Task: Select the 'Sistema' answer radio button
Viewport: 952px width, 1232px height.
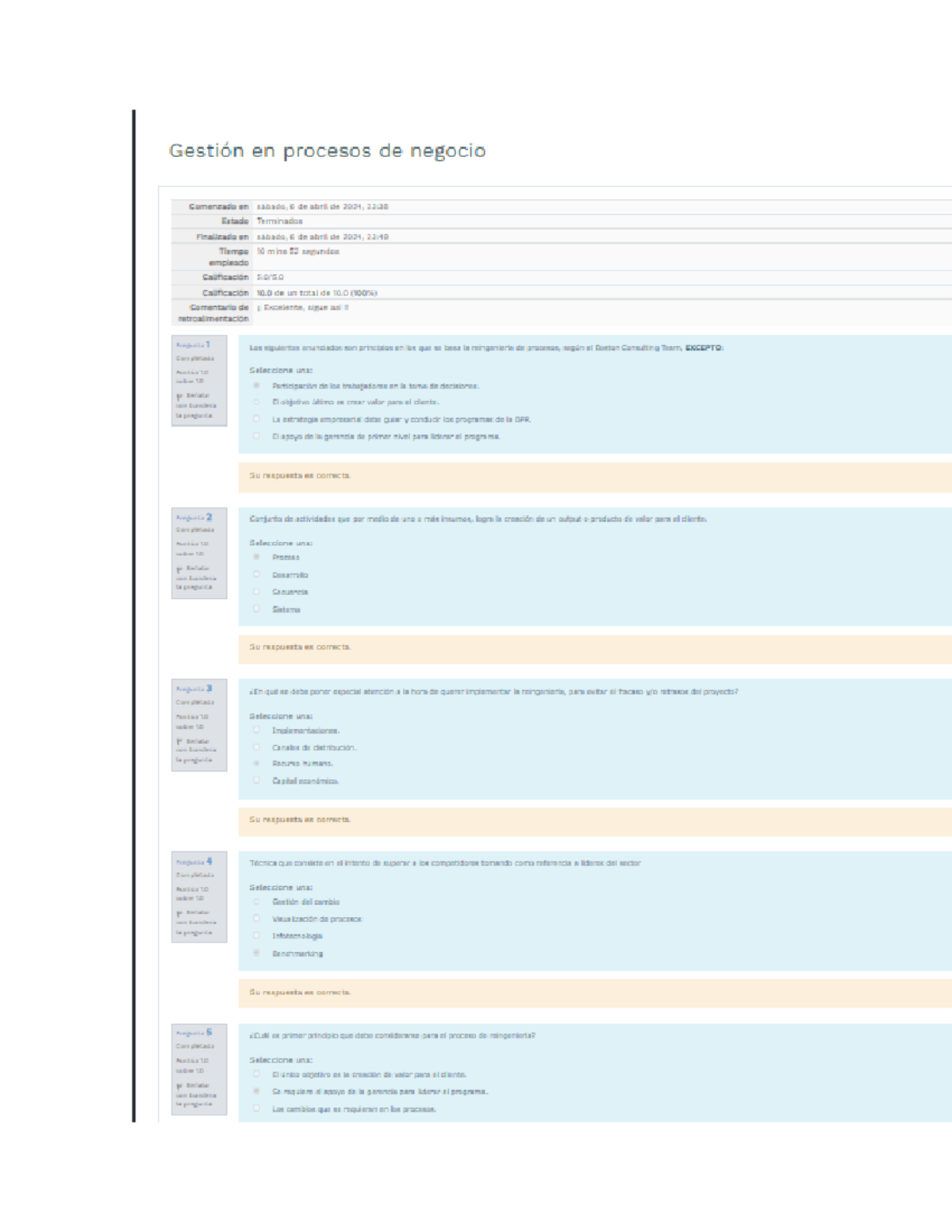Action: [256, 609]
